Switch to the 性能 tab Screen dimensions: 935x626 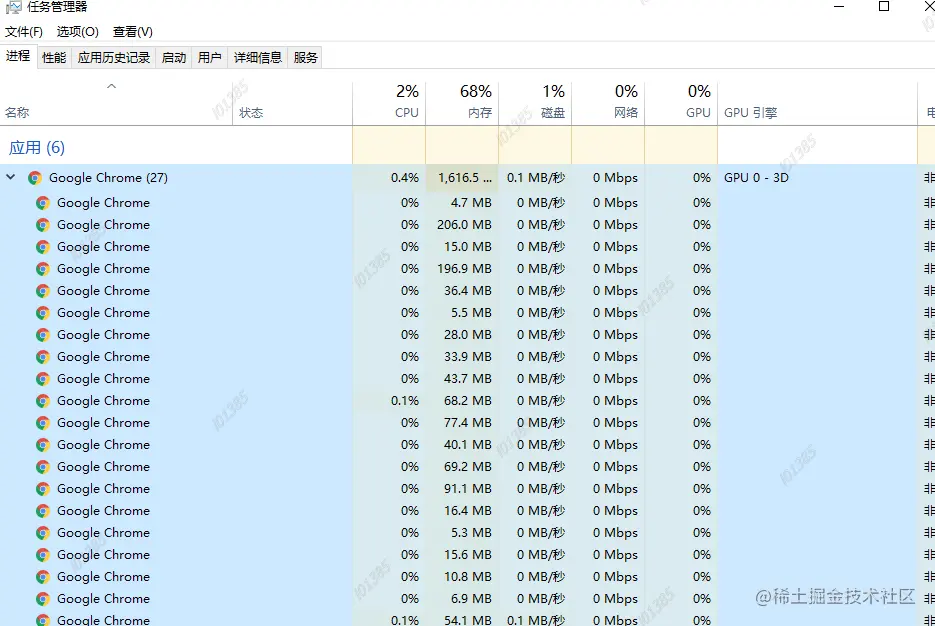tap(54, 58)
